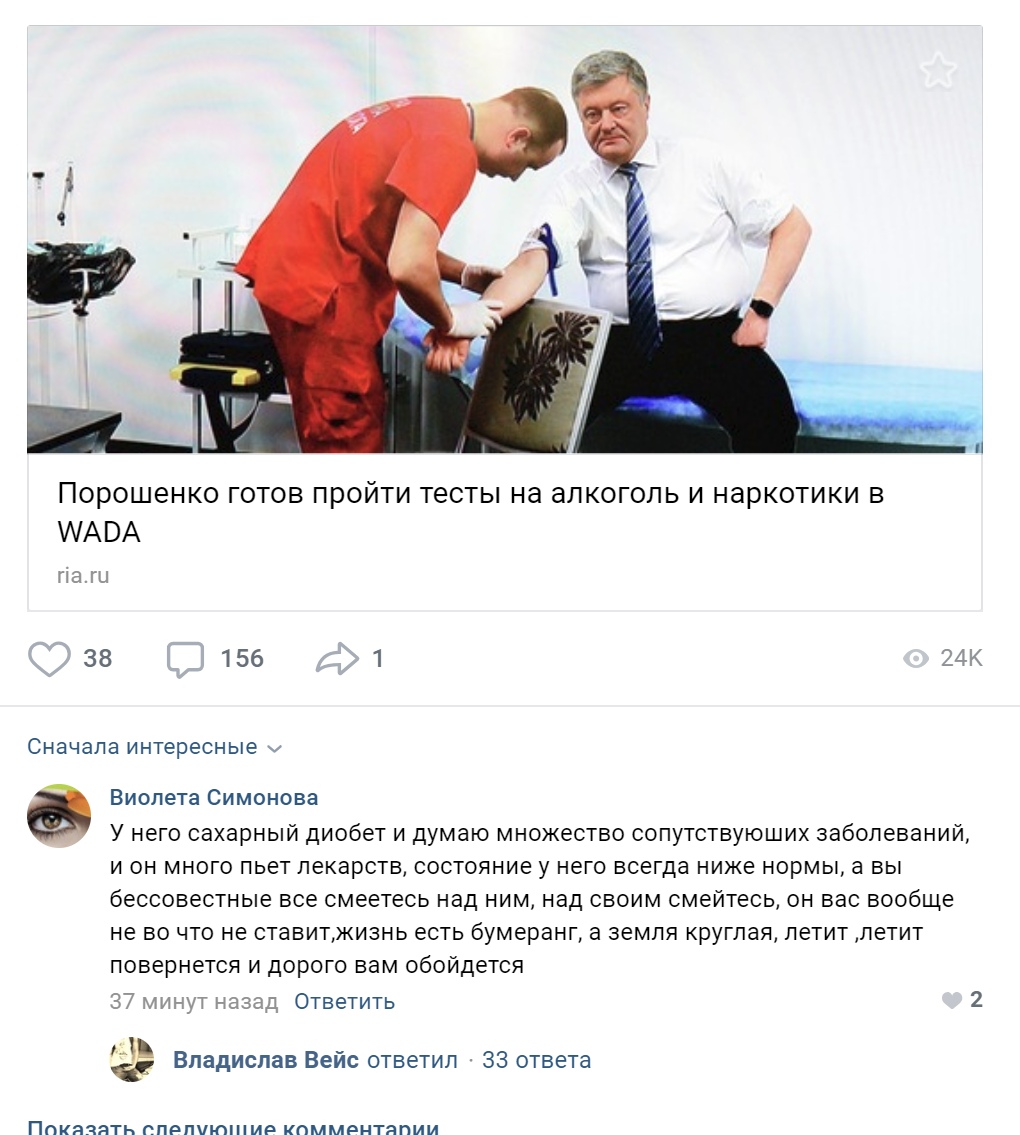Bookmark the article with the star icon

tap(938, 70)
